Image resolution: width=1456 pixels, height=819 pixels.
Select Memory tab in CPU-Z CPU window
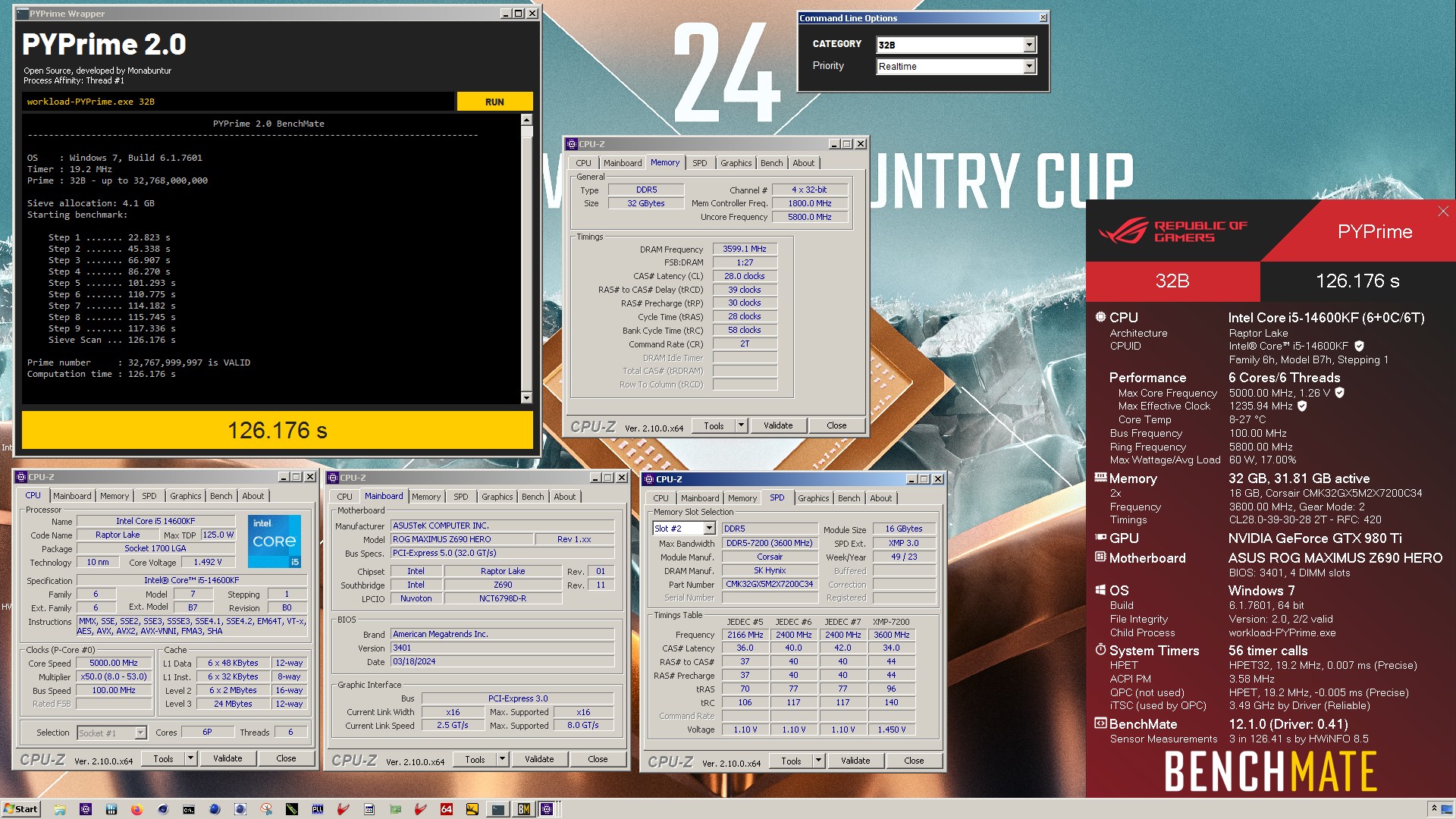coord(115,496)
